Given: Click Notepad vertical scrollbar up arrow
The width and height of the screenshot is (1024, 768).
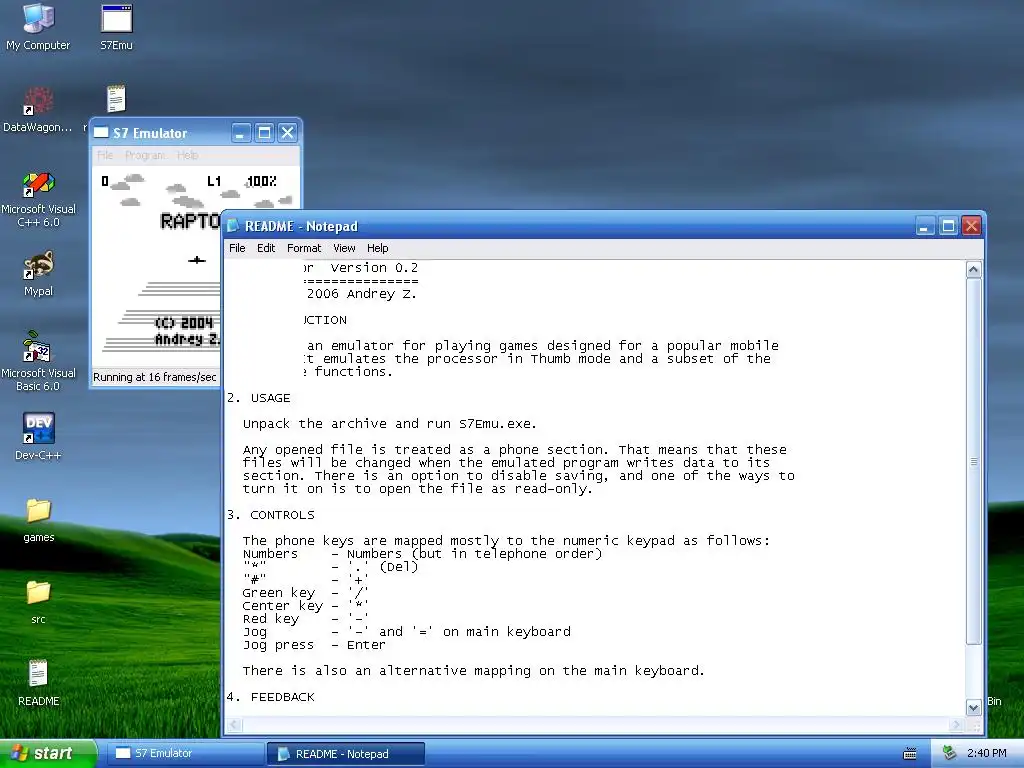Looking at the screenshot, I should (973, 269).
